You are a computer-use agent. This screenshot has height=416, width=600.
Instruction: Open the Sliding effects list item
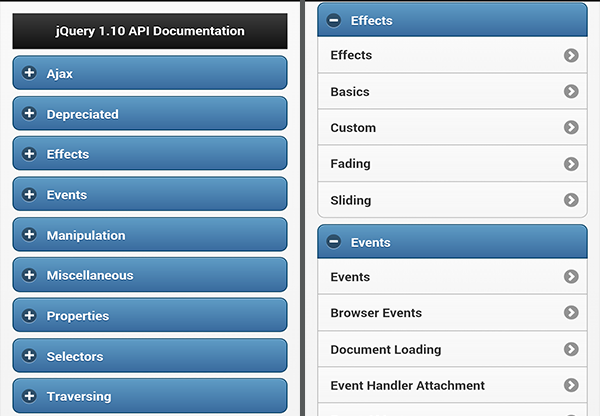coord(452,200)
